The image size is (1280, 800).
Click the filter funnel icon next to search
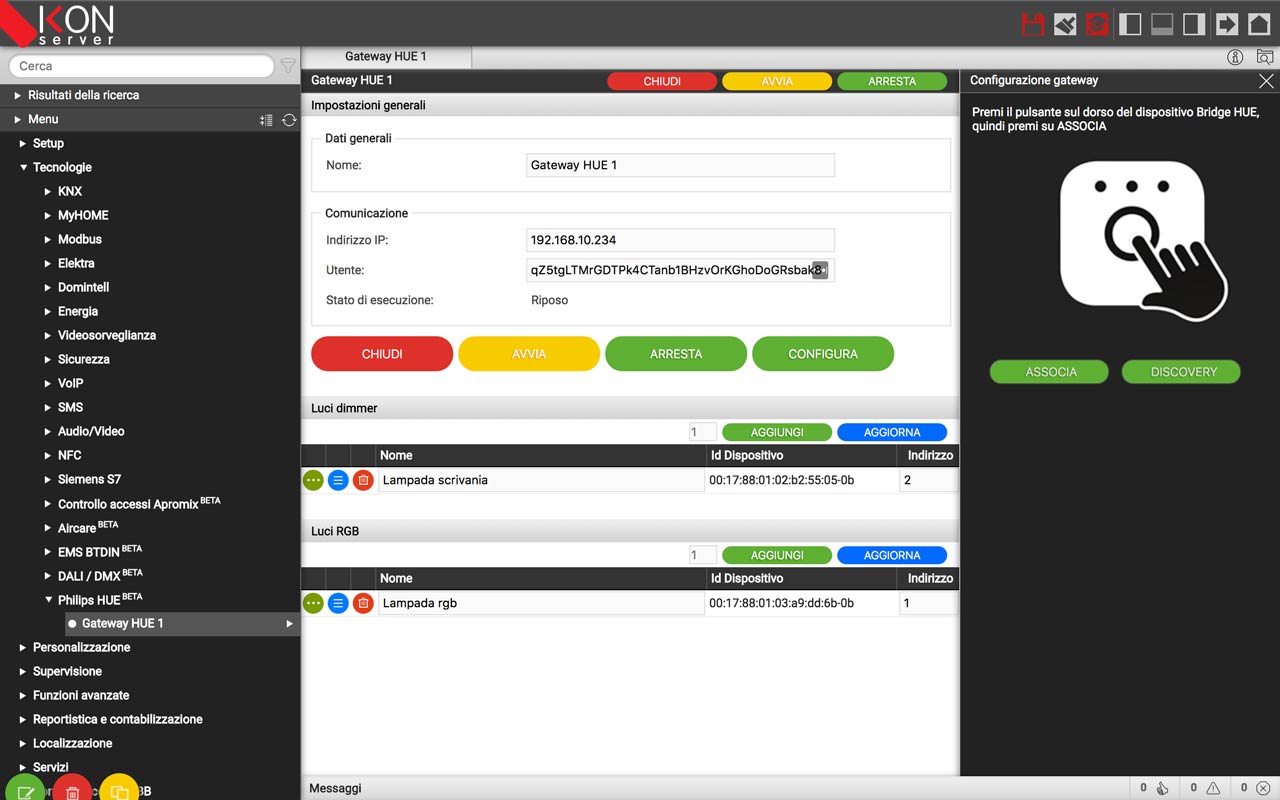pos(288,66)
